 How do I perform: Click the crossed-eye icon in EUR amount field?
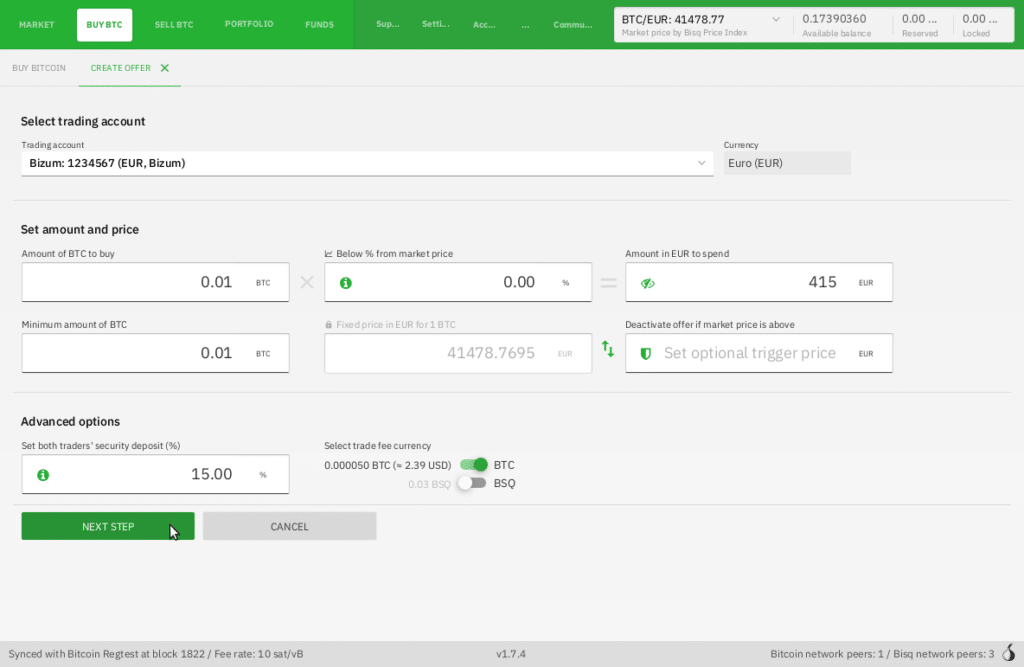(x=647, y=283)
